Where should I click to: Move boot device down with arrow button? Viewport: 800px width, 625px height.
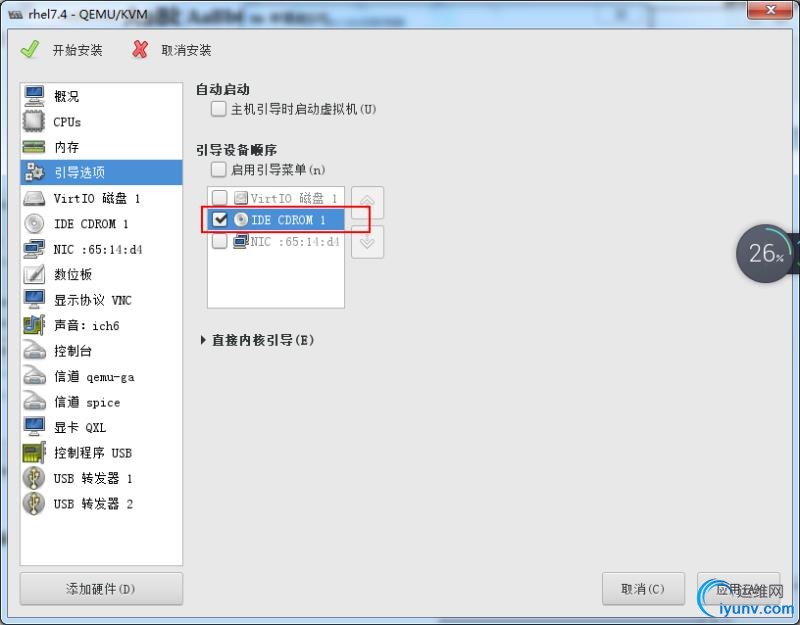pyautogui.click(x=367, y=242)
